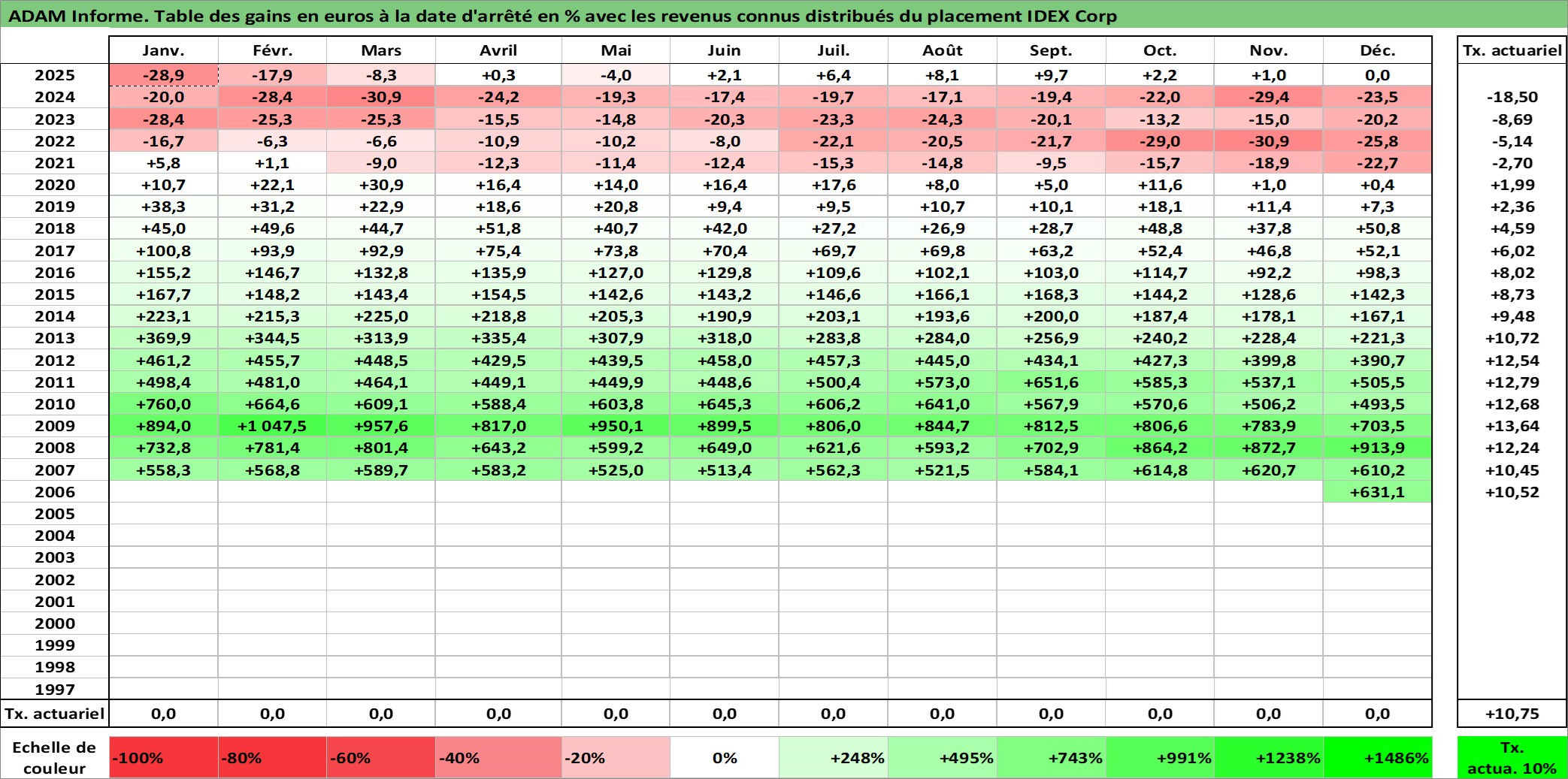
Task: Select cell -22,7 in December 2021
Action: click(1378, 163)
